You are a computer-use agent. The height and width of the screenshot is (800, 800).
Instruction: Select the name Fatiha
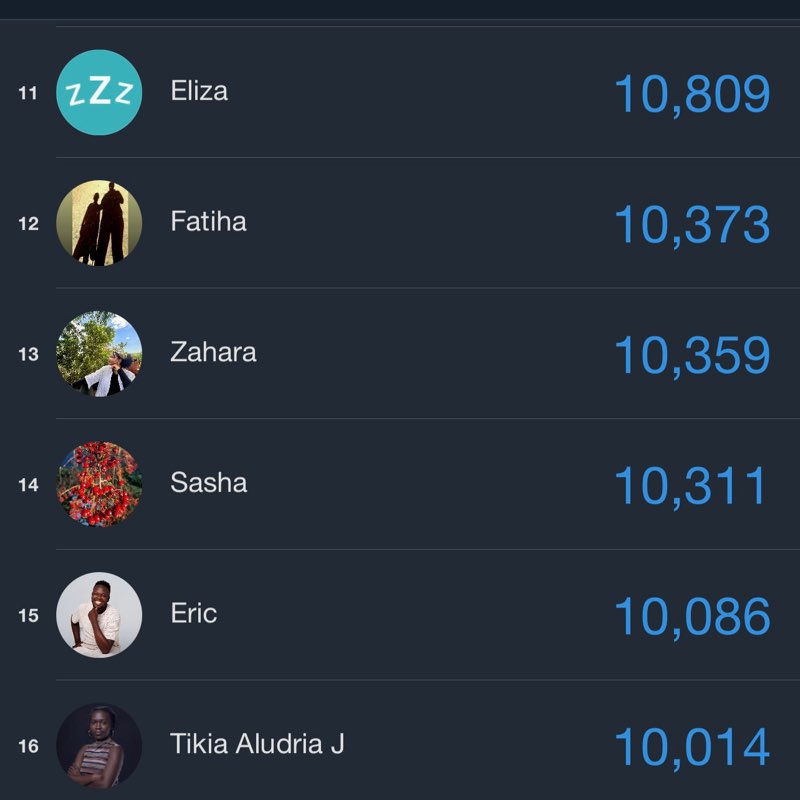pyautogui.click(x=208, y=222)
